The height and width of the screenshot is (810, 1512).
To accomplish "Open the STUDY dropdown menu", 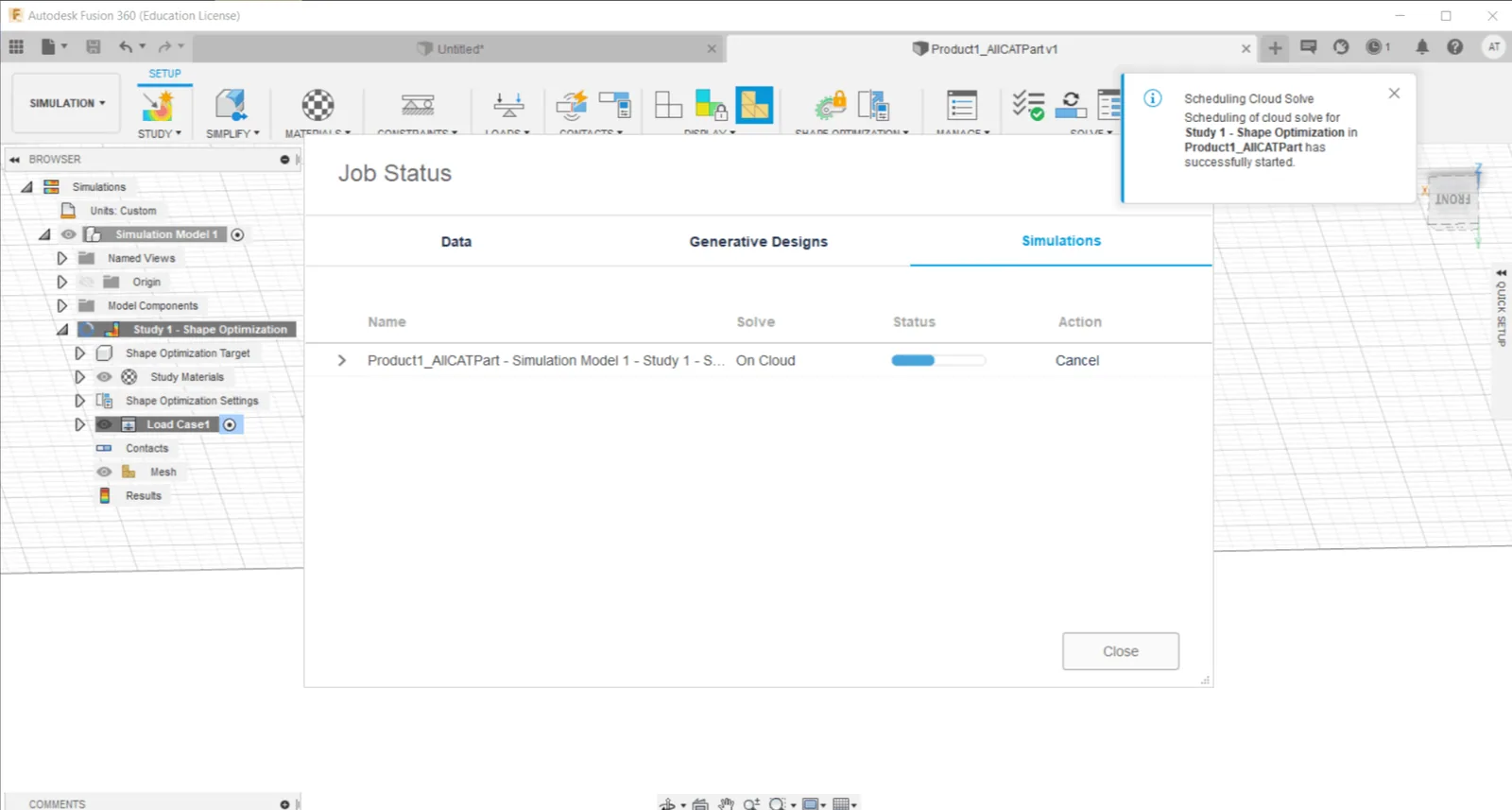I will (x=159, y=133).
